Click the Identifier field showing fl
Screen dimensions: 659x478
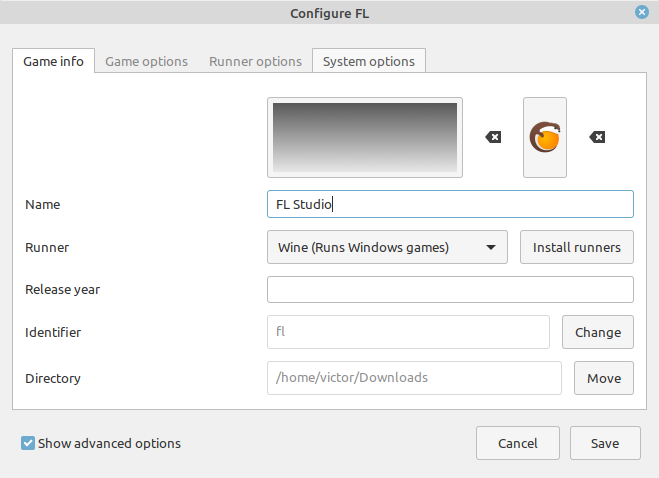408,332
